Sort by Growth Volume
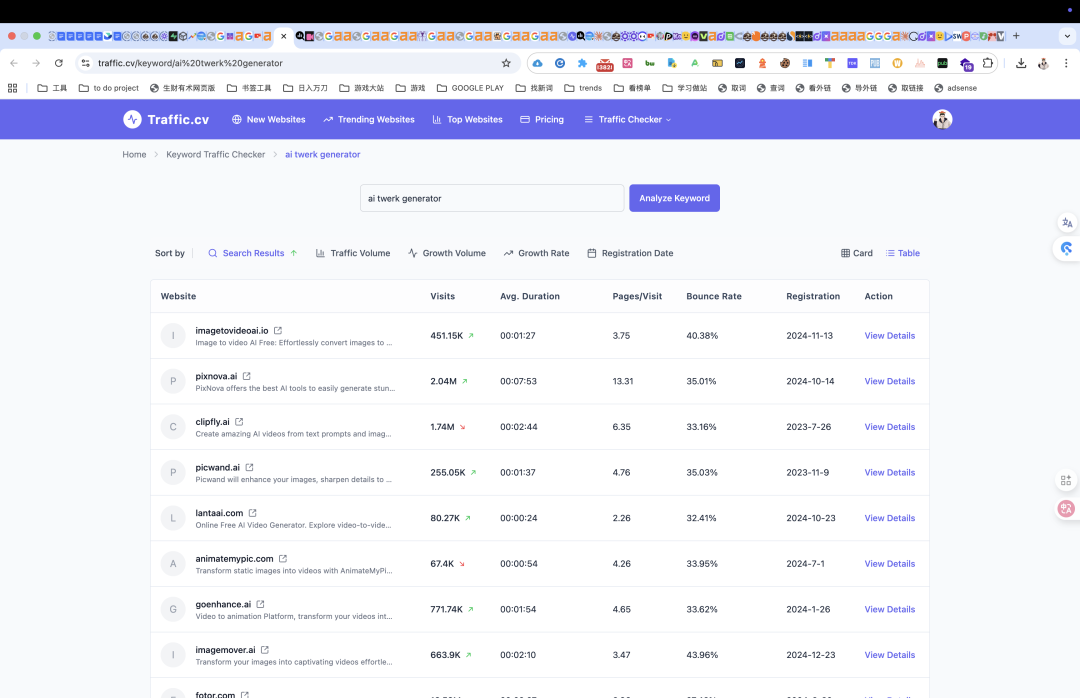Viewport: 1080px width, 698px height. 446,253
